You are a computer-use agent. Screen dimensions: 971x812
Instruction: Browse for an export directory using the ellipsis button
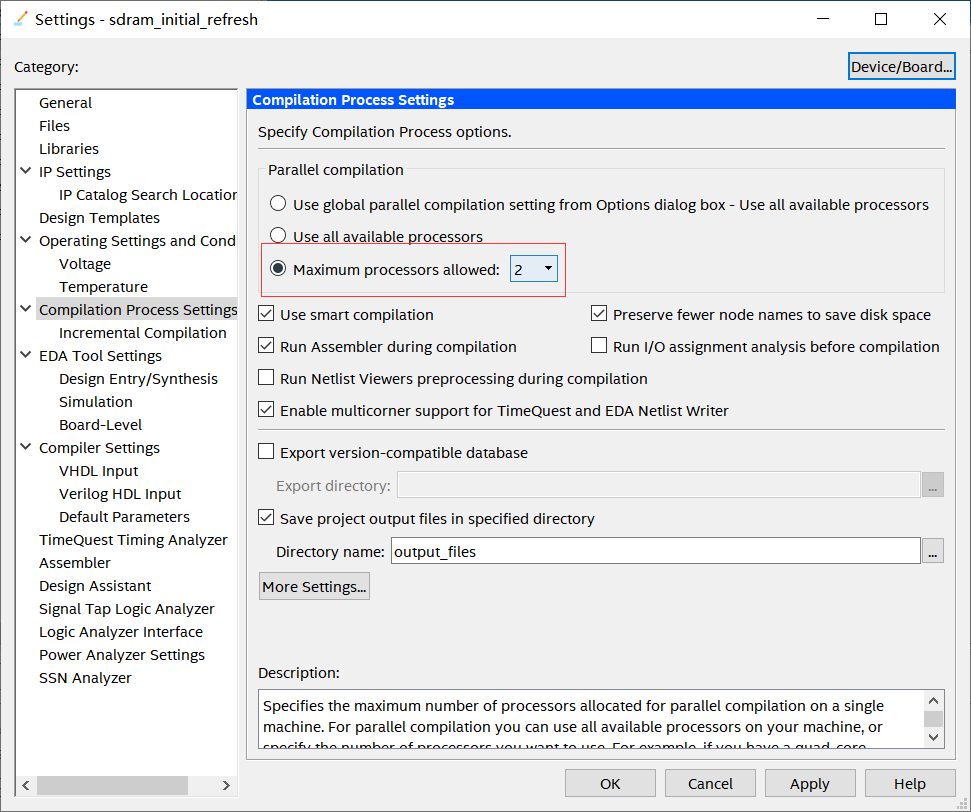click(x=932, y=484)
